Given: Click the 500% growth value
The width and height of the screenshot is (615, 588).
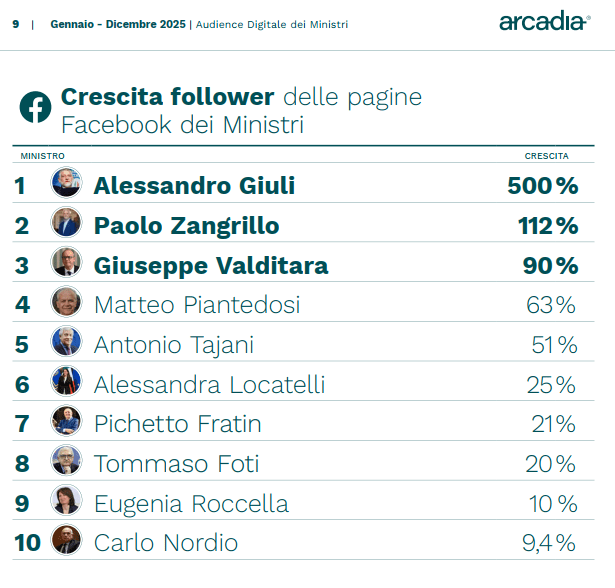Looking at the screenshot, I should [x=542, y=186].
